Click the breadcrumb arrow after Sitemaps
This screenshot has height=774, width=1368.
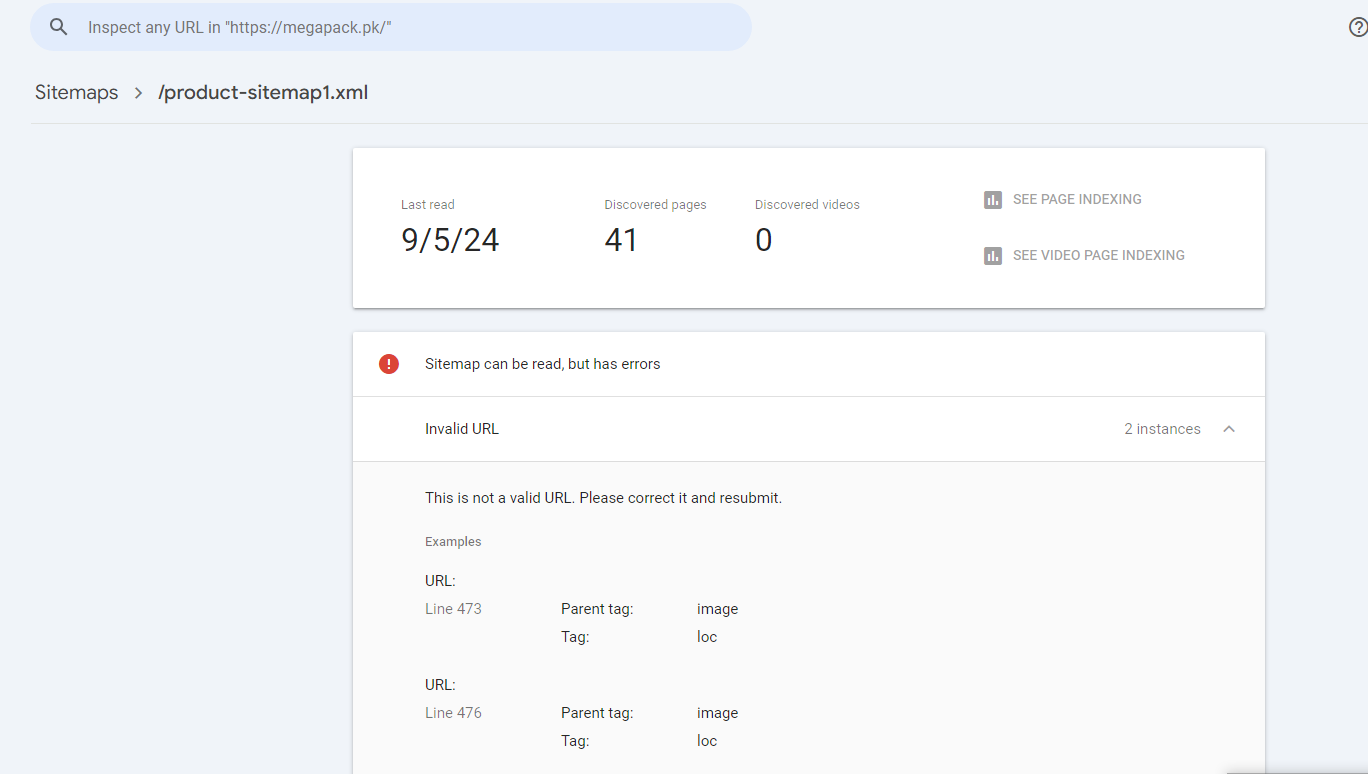pyautogui.click(x=139, y=93)
